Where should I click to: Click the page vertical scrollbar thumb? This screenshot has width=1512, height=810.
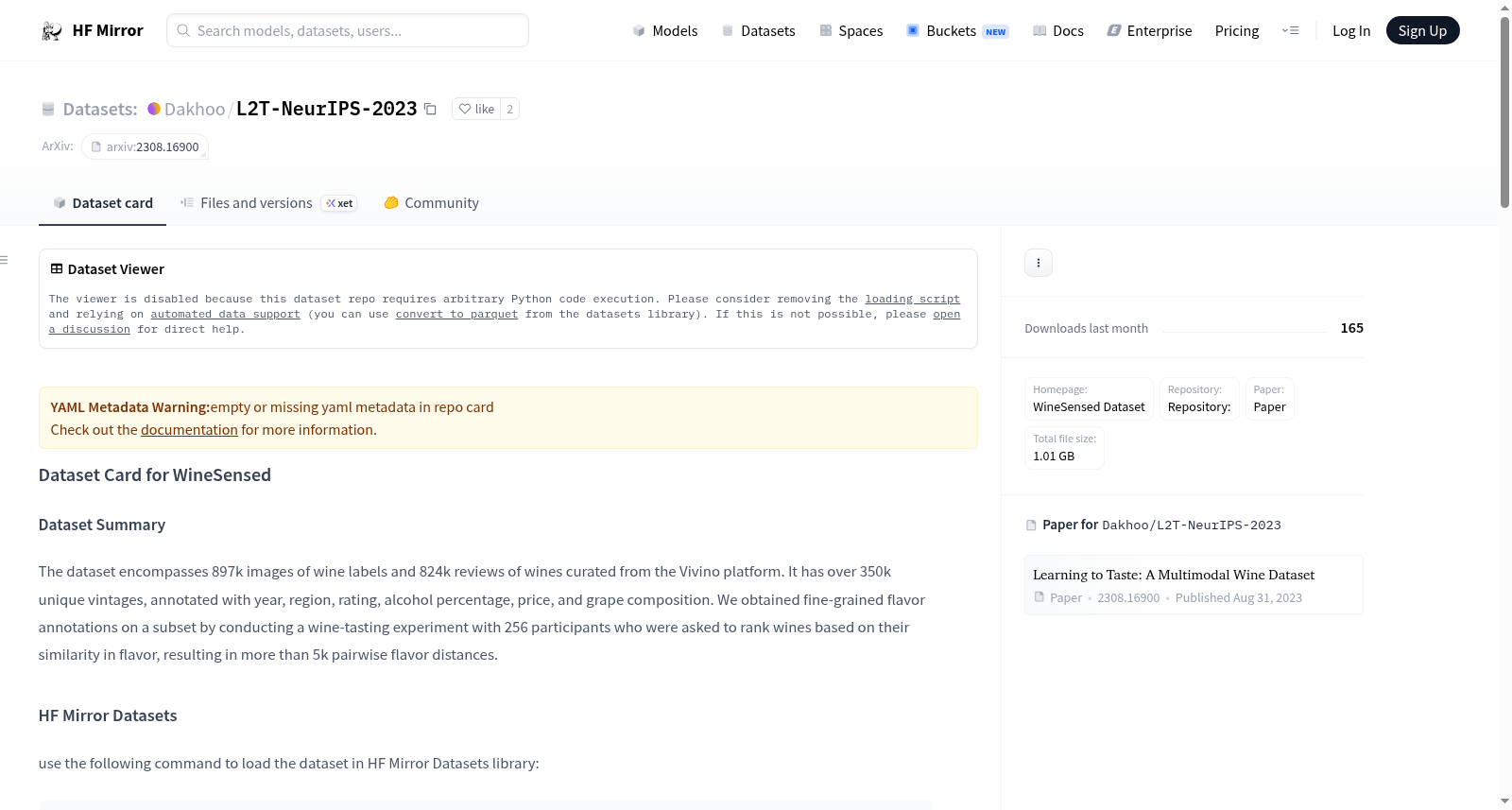click(1504, 112)
